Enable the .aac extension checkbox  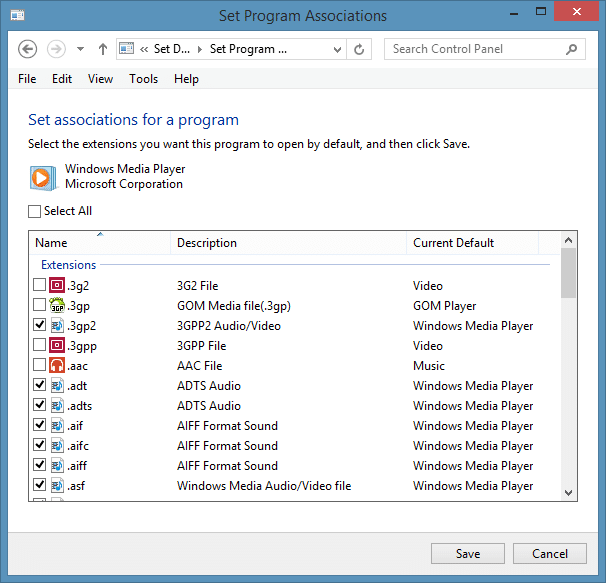(x=39, y=365)
